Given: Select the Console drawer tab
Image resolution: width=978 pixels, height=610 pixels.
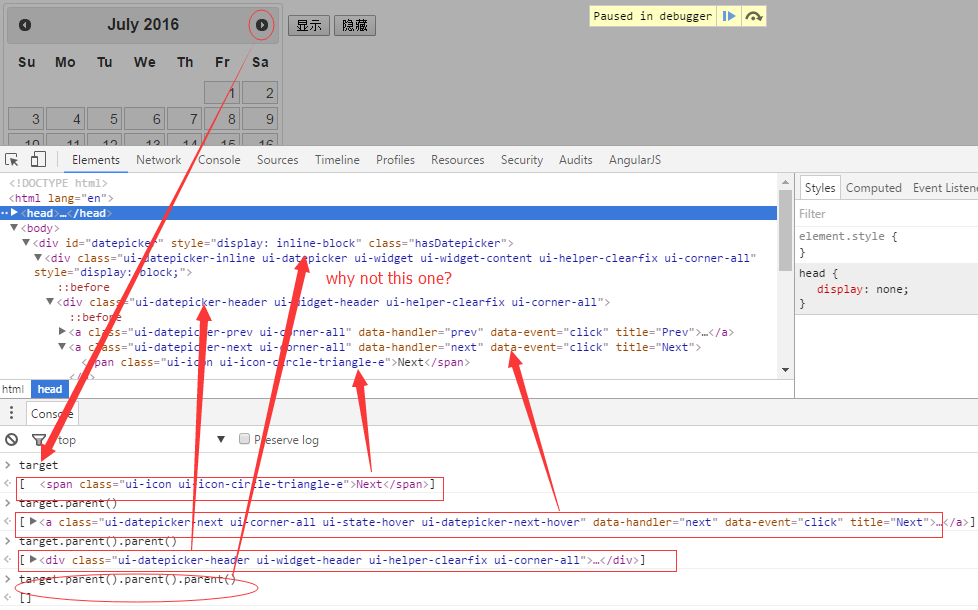Looking at the screenshot, I should tap(52, 414).
